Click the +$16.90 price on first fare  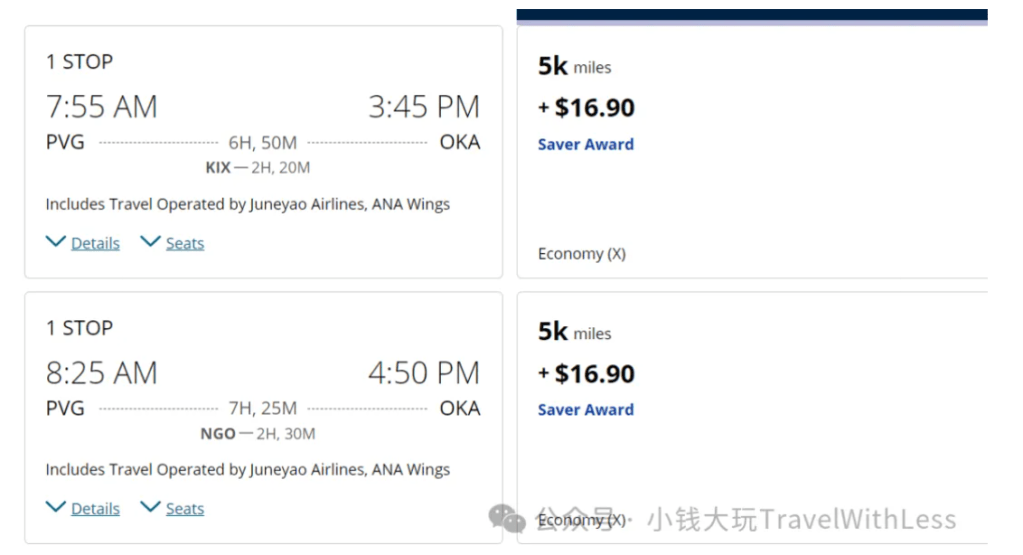[x=587, y=108]
